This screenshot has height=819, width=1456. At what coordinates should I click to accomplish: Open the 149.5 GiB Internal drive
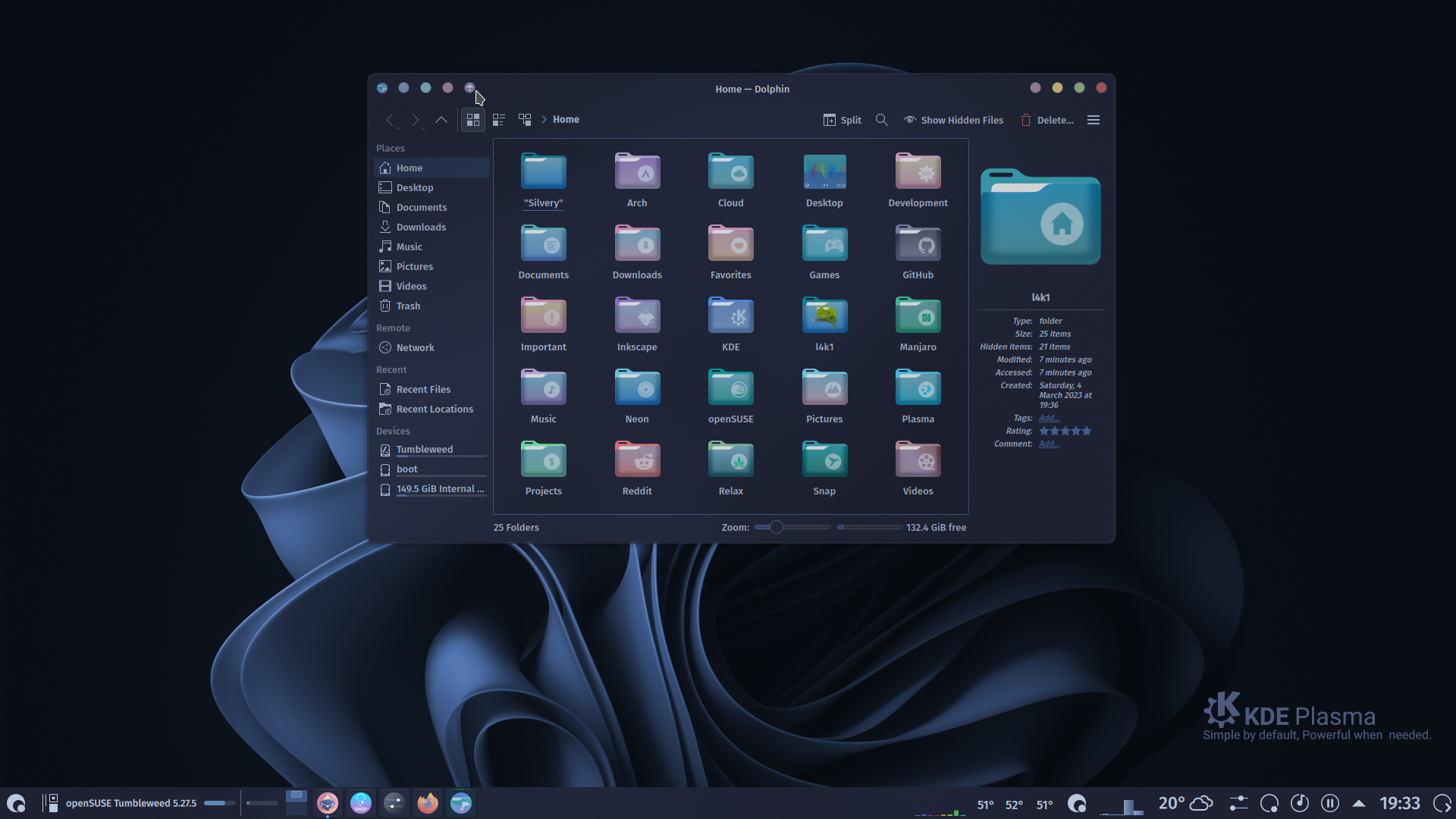point(431,489)
